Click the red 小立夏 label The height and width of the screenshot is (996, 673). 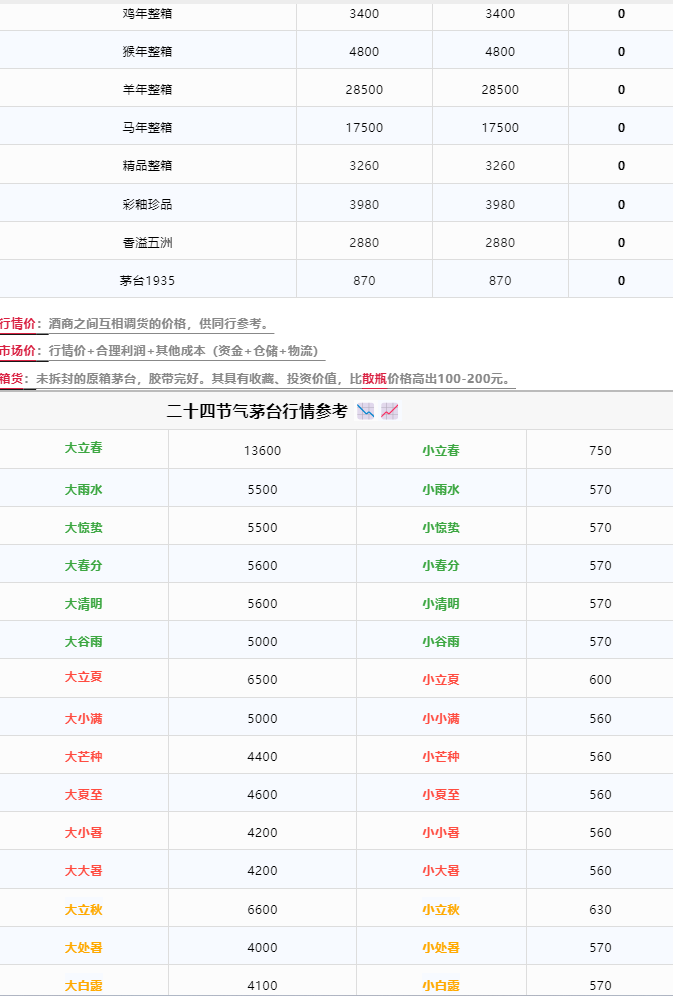coord(441,680)
